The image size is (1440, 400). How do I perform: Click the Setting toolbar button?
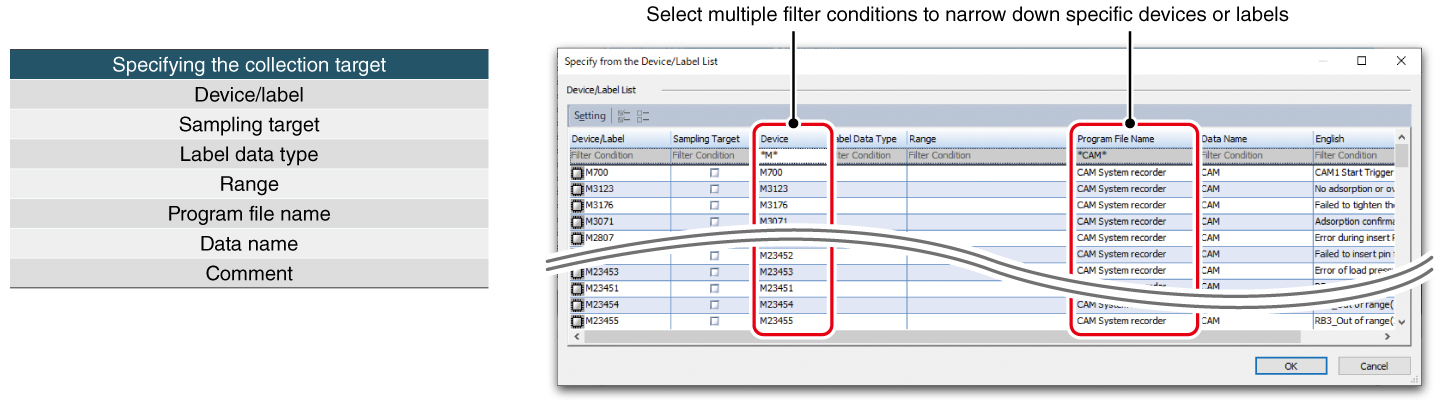(589, 116)
